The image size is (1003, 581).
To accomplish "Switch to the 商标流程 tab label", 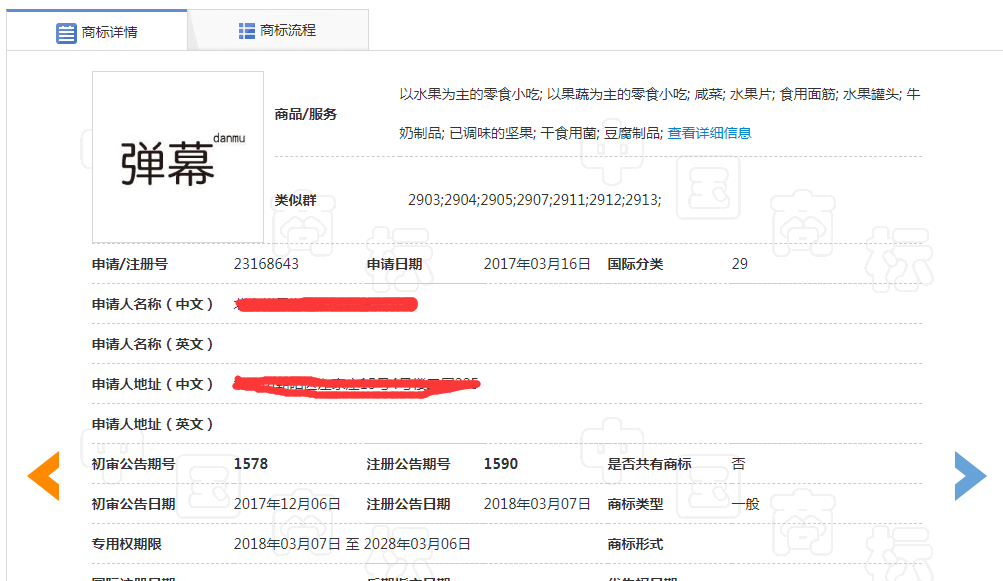I will [x=288, y=31].
